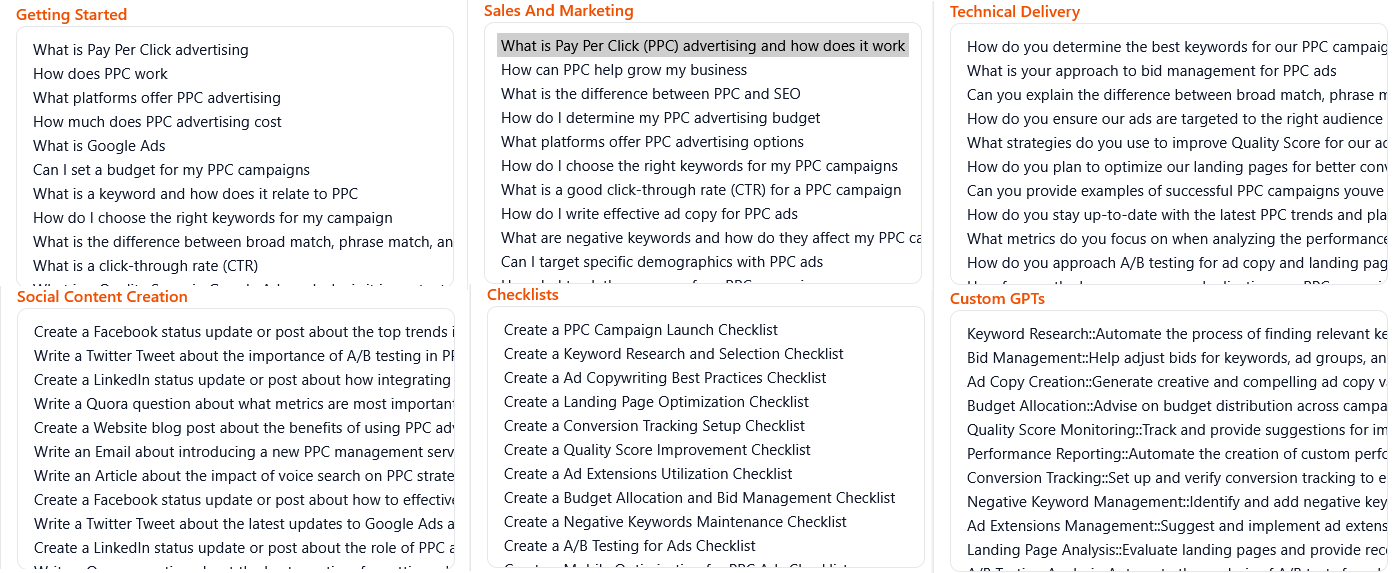The image size is (1399, 573).
Task: Choose 'Create a Negative Keywords Maintenance Checklist'
Action: (675, 522)
